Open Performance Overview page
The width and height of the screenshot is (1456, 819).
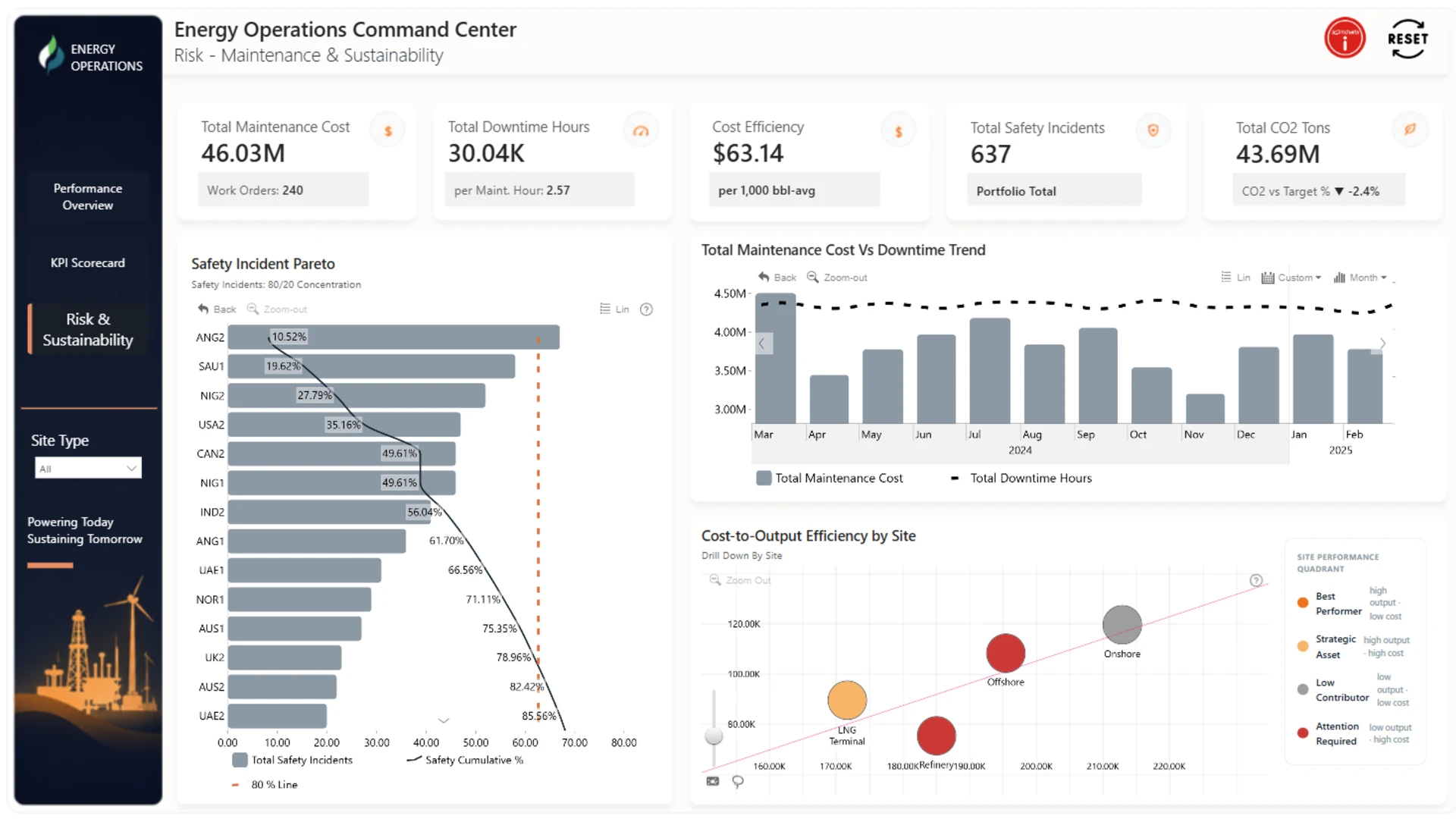point(88,196)
